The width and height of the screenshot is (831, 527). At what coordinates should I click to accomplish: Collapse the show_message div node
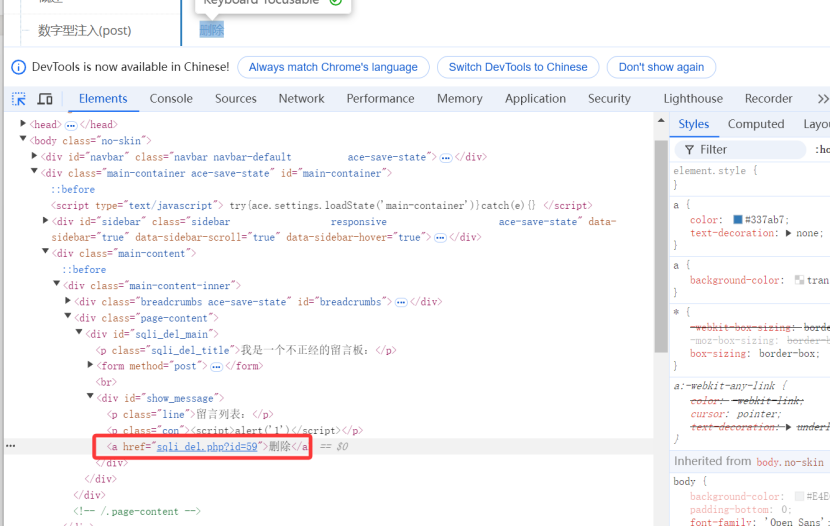point(90,396)
